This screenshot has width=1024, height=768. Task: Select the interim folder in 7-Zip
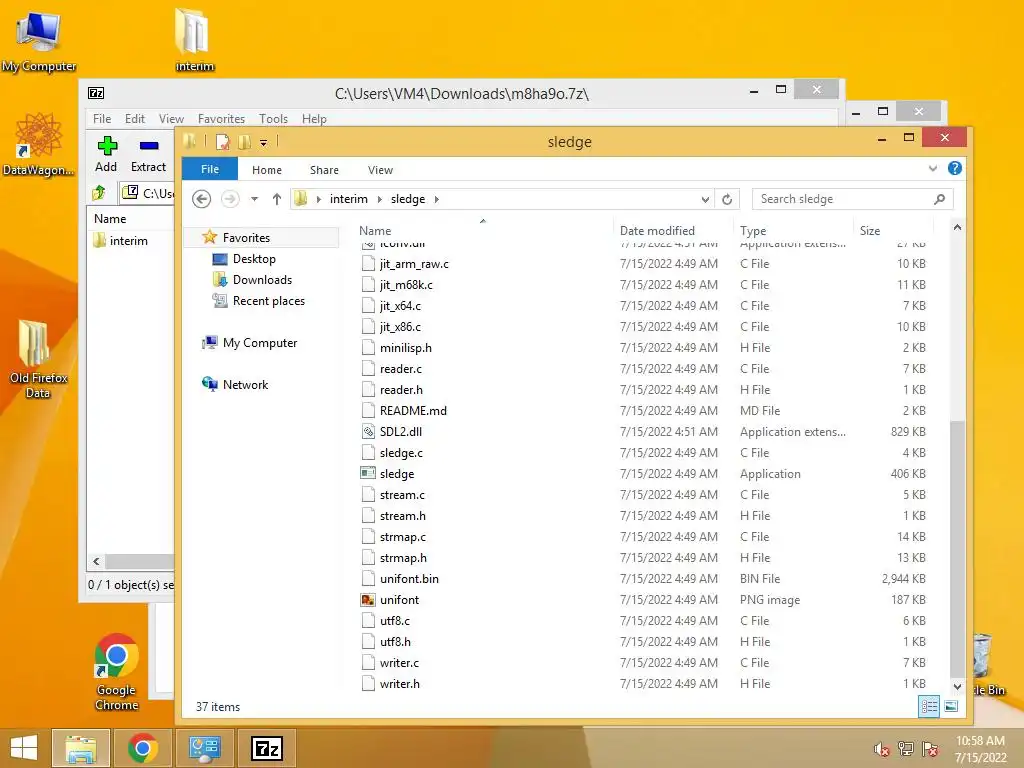[x=121, y=241]
